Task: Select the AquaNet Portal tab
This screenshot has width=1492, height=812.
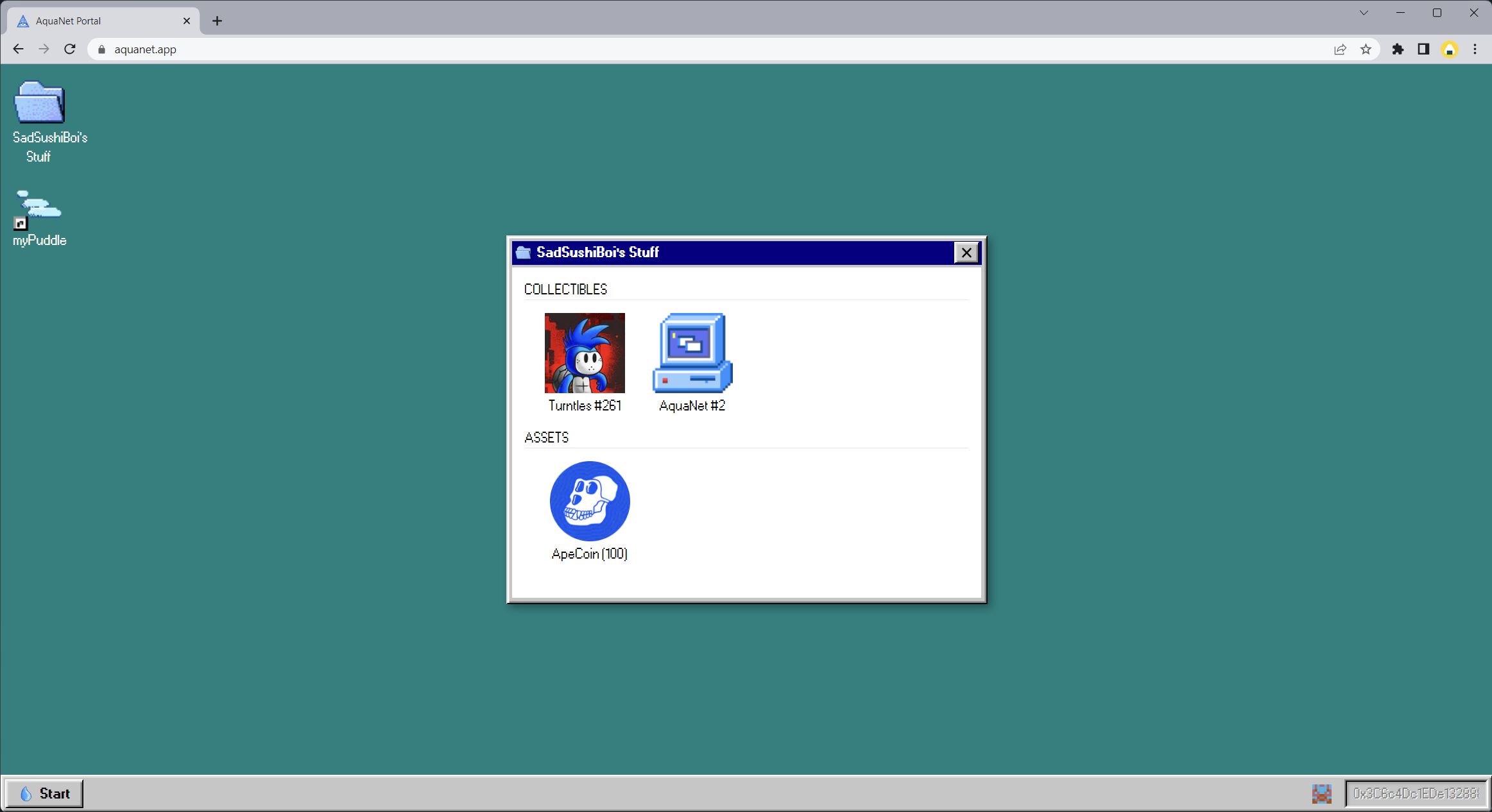Action: [x=103, y=21]
